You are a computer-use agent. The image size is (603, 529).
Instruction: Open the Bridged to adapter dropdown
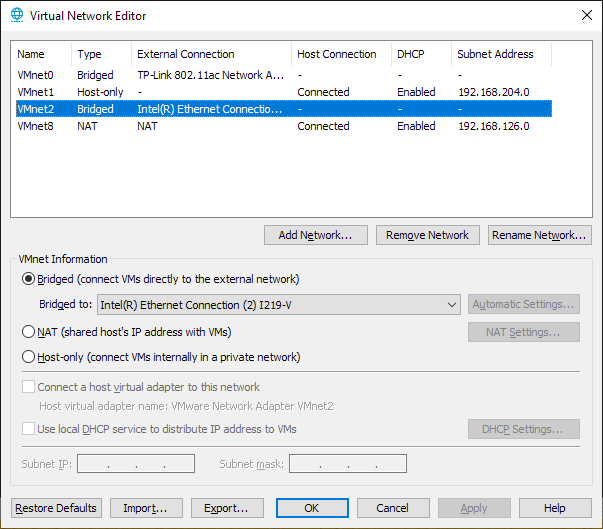point(278,305)
